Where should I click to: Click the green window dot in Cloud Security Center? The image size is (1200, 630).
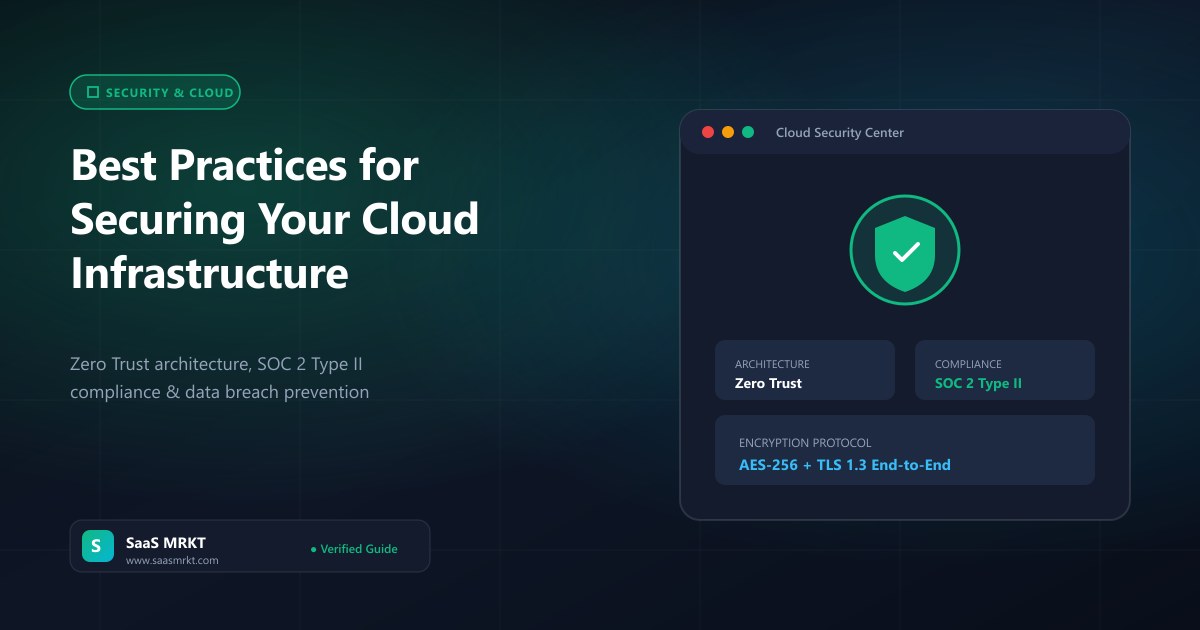748,132
